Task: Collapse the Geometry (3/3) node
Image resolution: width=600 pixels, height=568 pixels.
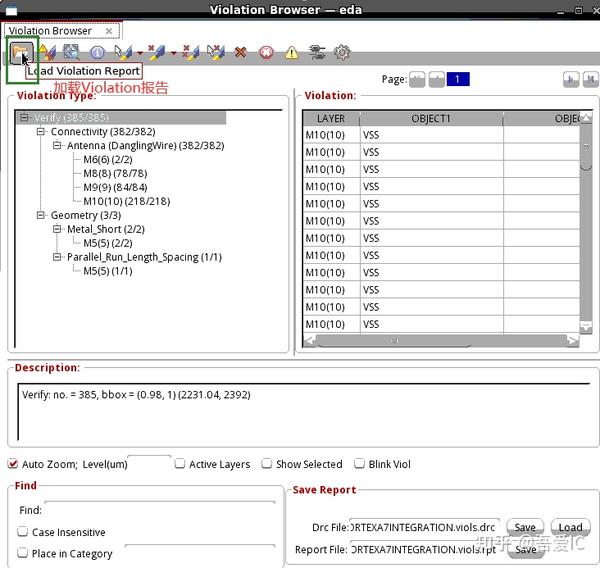Action: [x=40, y=215]
